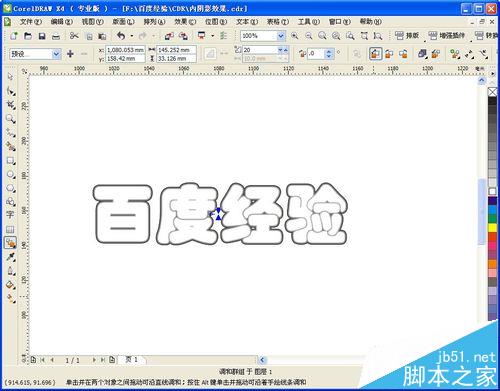Toggle accelerate sizing for the blend
The width and height of the screenshot is (500, 391).
(436, 54)
